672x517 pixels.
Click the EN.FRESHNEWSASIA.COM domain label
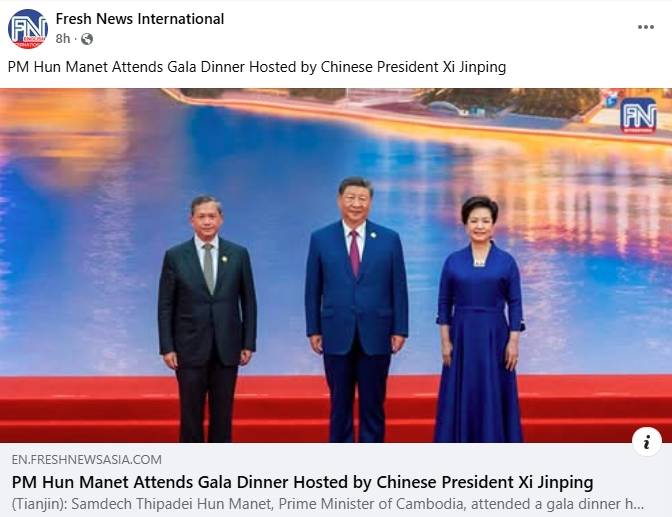87,460
